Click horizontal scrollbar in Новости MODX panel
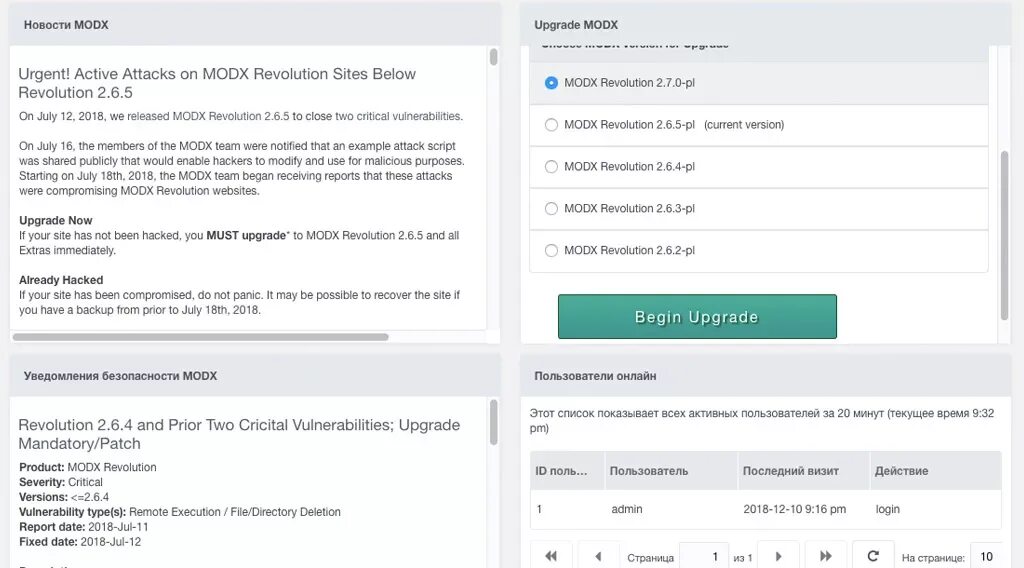 pyautogui.click(x=200, y=337)
